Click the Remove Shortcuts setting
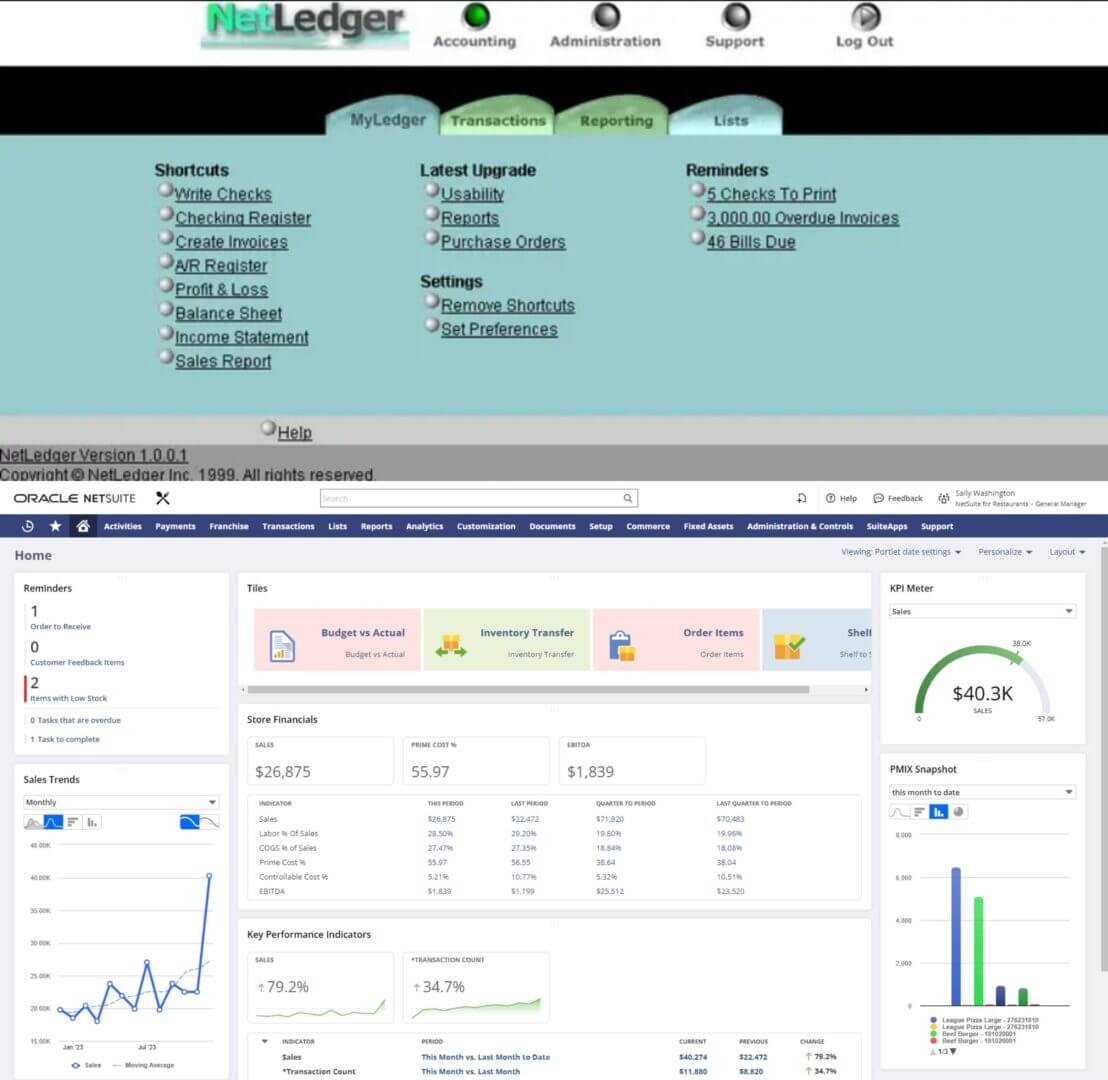 pos(507,306)
